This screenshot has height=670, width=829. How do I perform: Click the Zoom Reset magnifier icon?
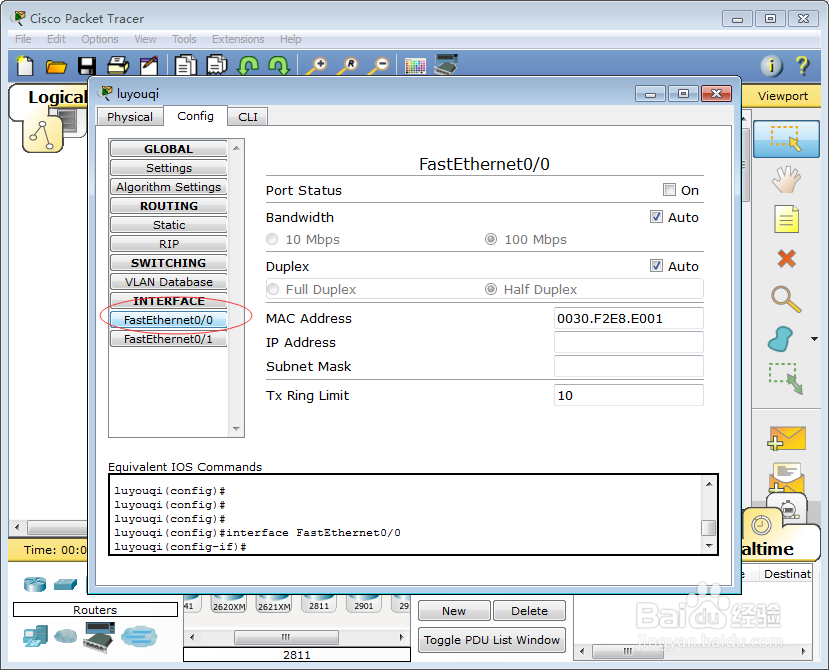348,66
